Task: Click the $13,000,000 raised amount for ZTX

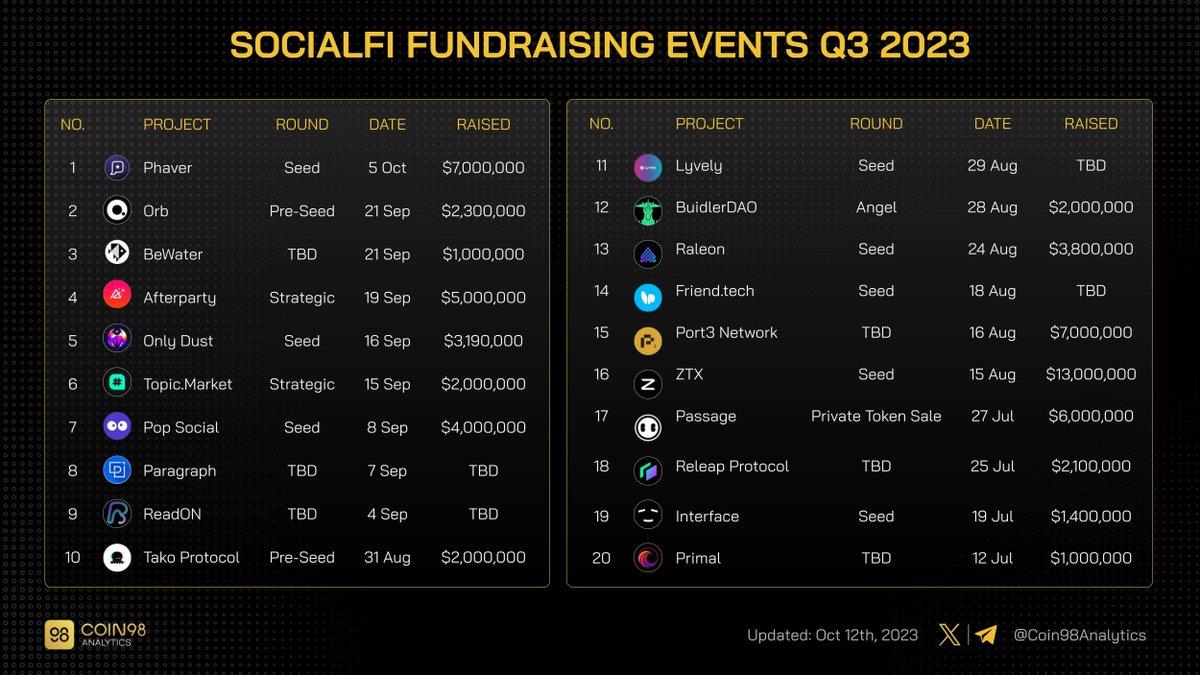Action: point(1091,374)
